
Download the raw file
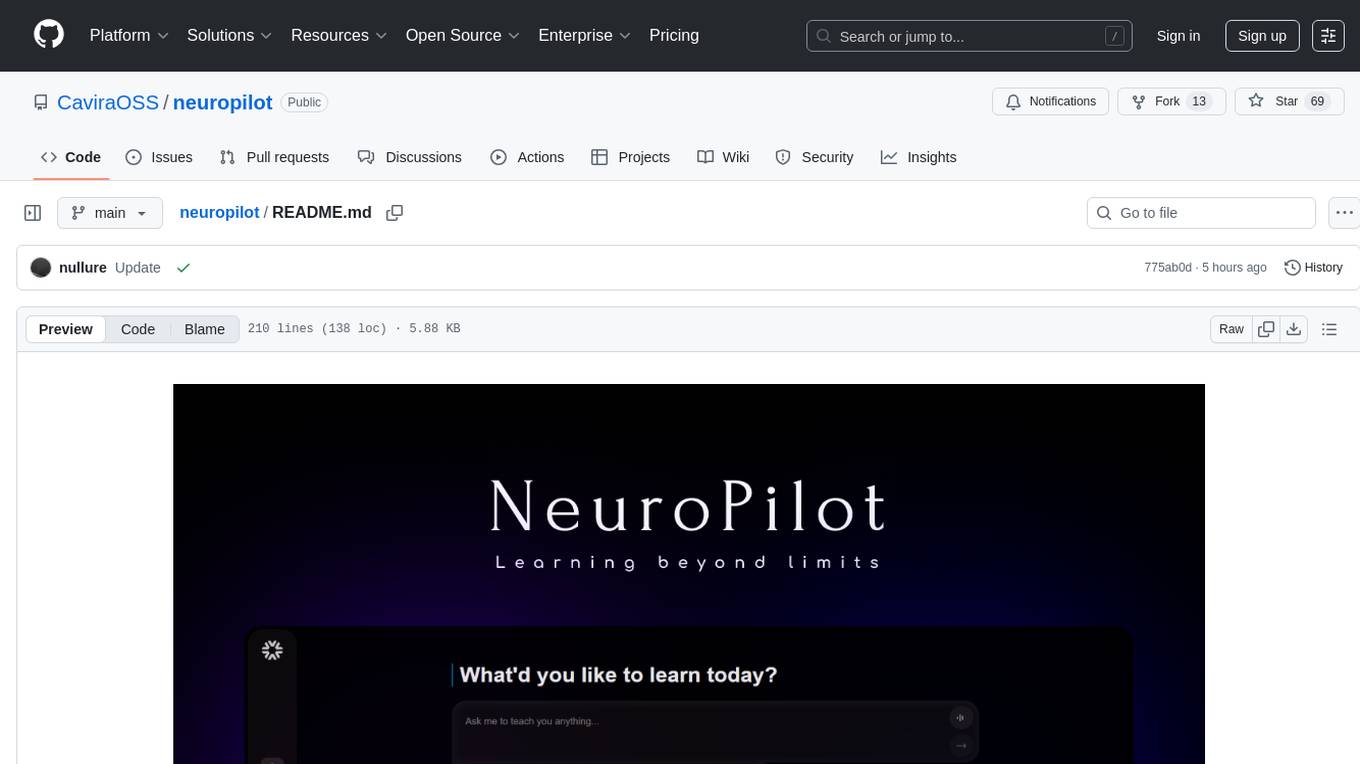(1294, 329)
